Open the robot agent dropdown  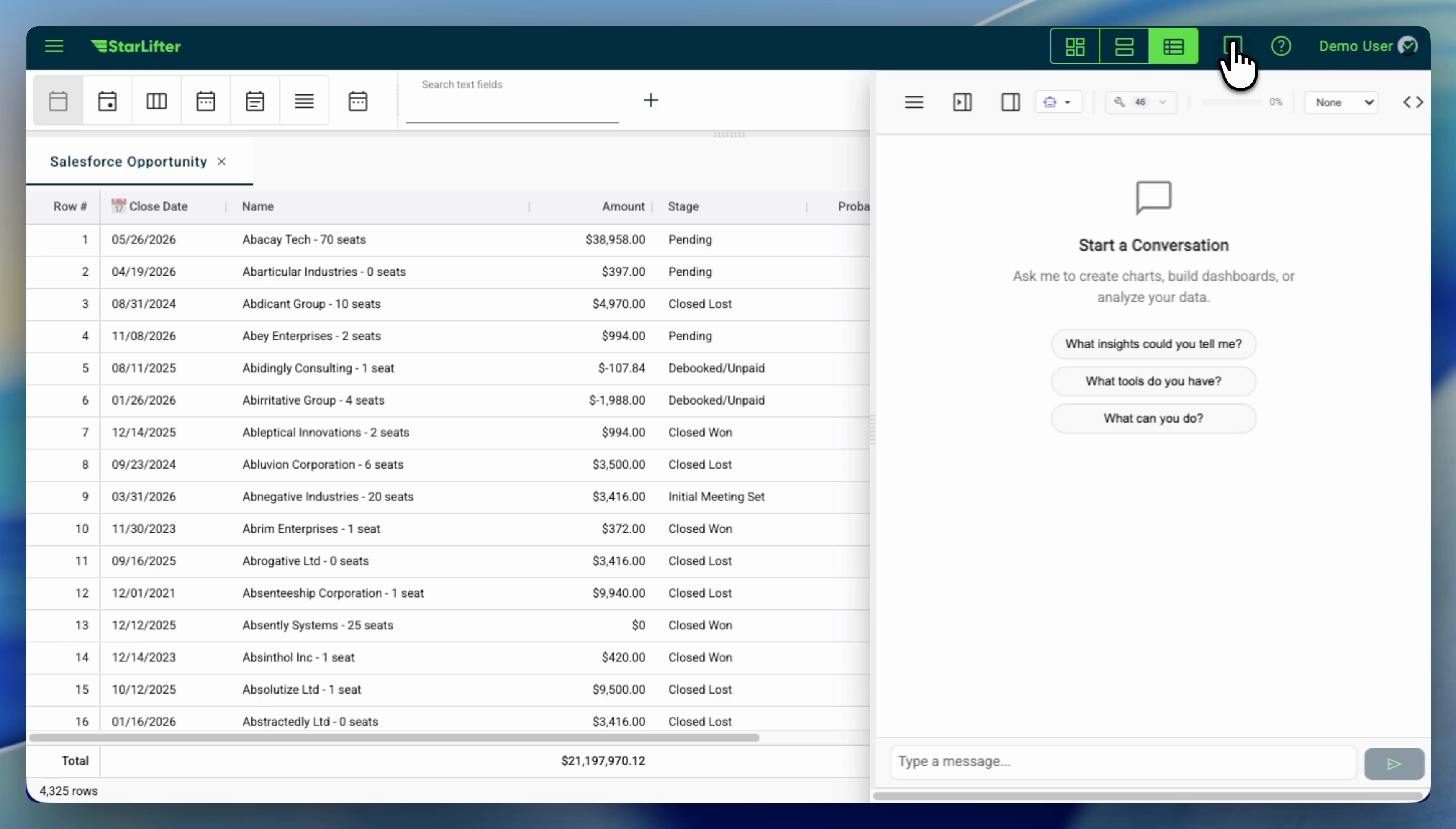coord(1058,102)
